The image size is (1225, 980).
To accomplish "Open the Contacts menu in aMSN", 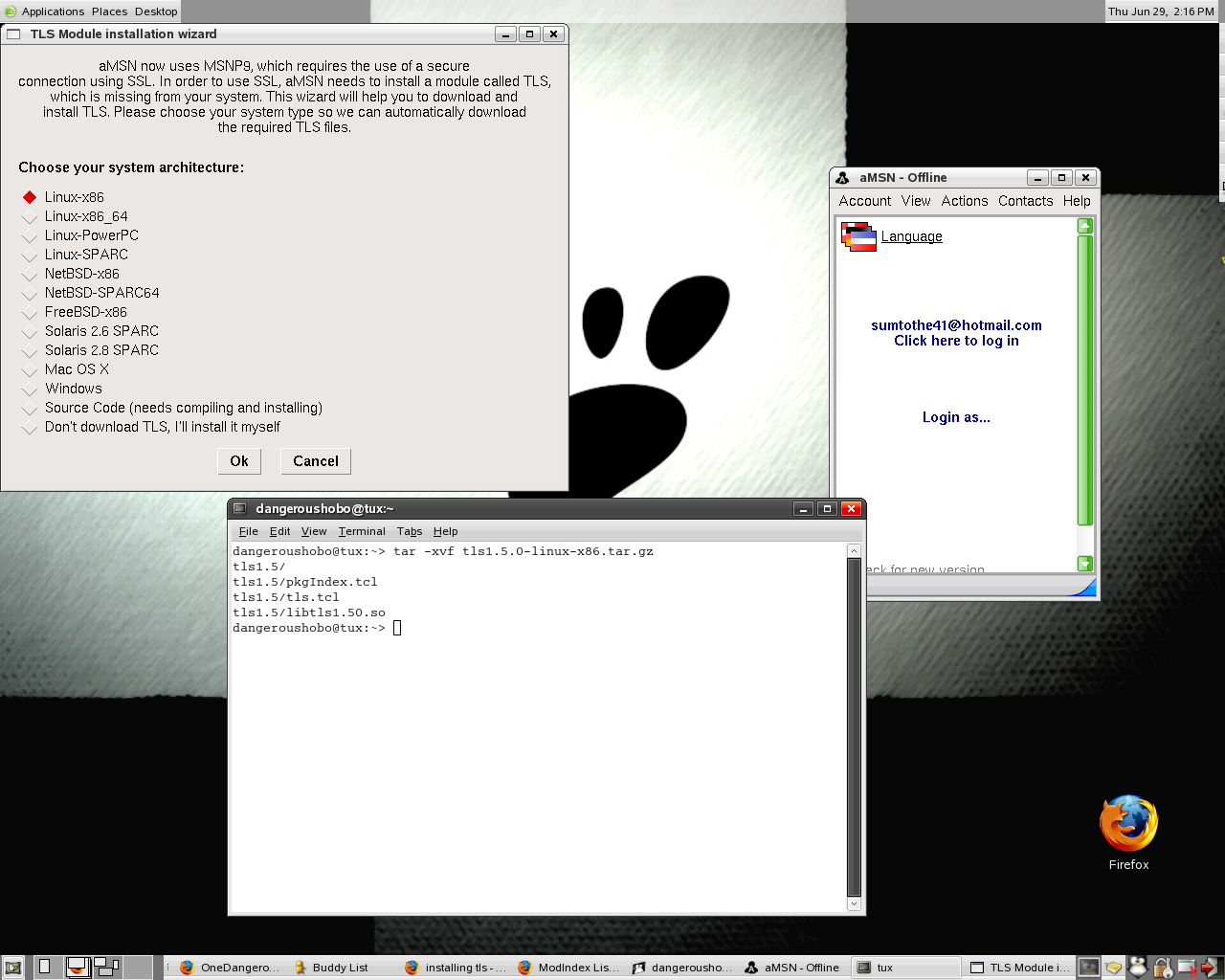I will click(x=1025, y=201).
